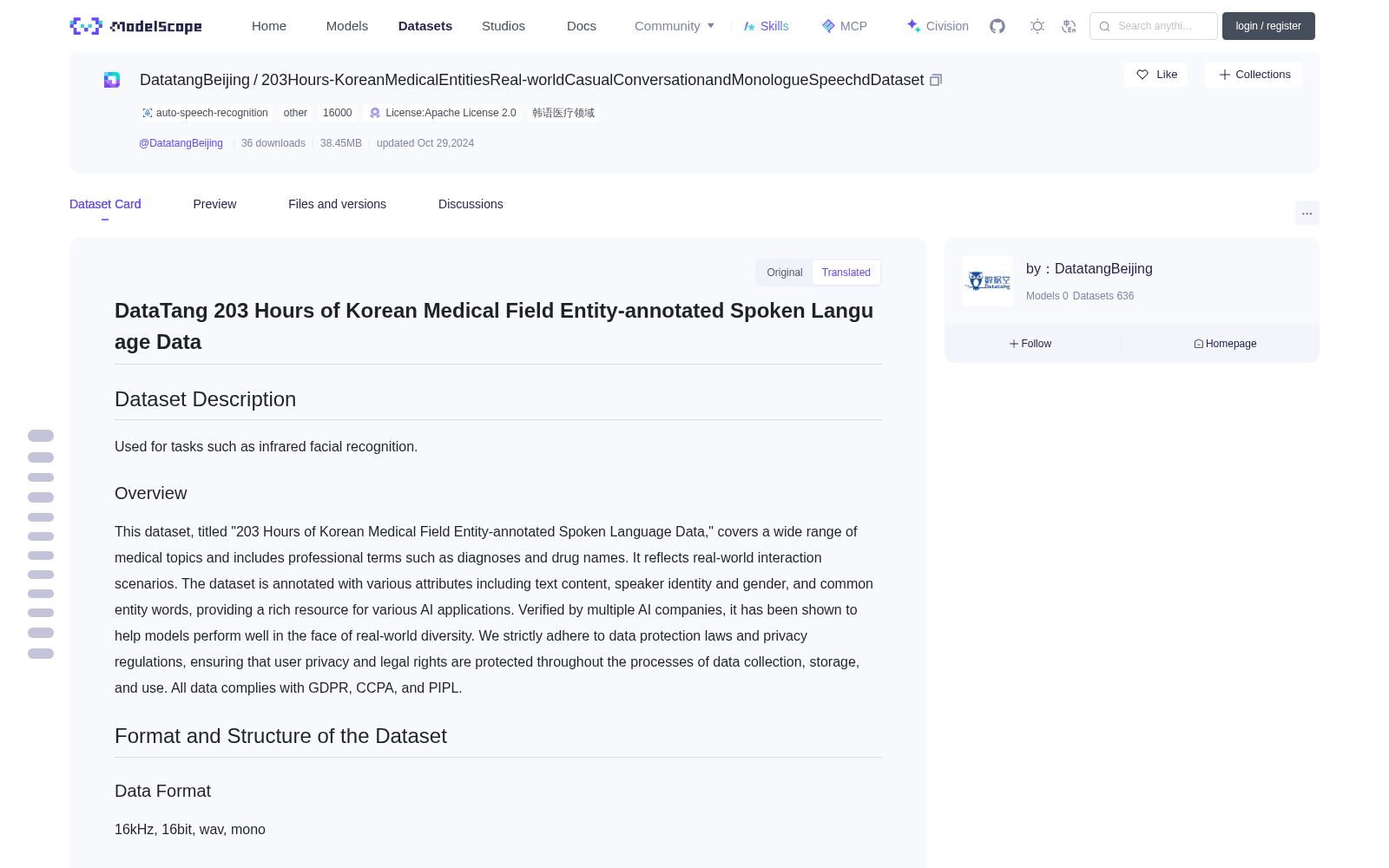Open the @DatatangBeijing author link
The width and height of the screenshot is (1389, 868).
pos(181,143)
